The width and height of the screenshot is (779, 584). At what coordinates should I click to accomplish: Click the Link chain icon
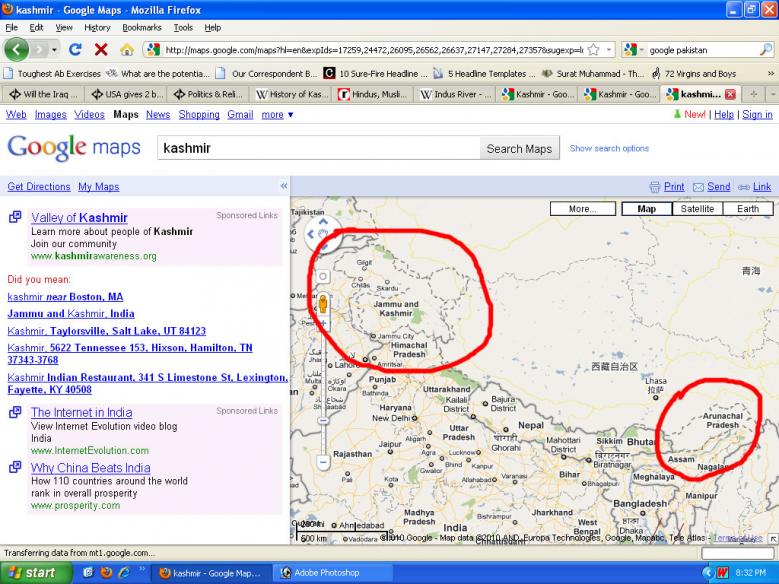(x=744, y=187)
